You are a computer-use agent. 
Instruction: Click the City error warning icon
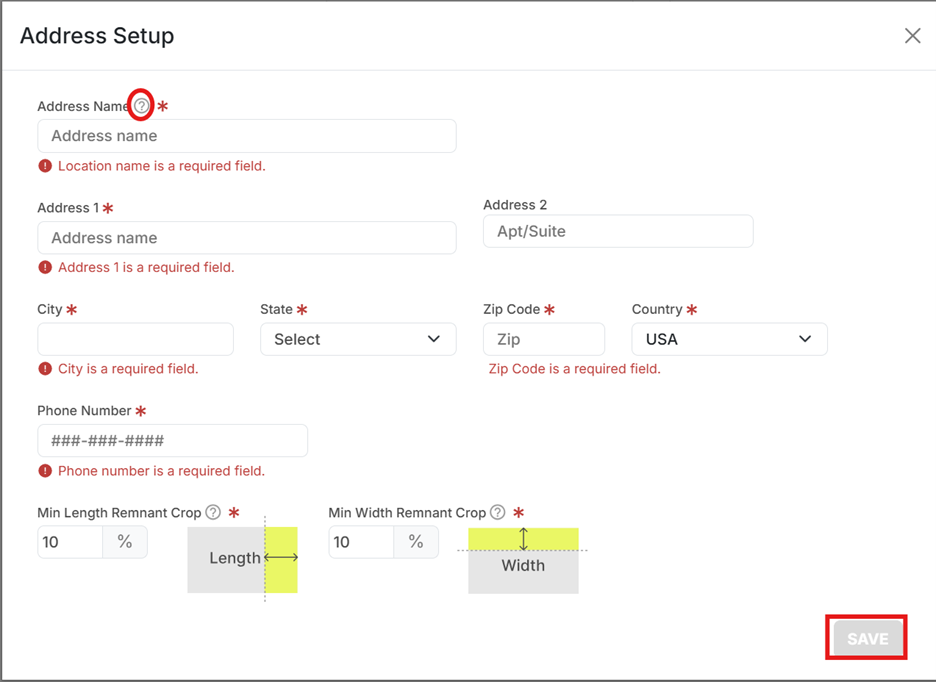[45, 369]
